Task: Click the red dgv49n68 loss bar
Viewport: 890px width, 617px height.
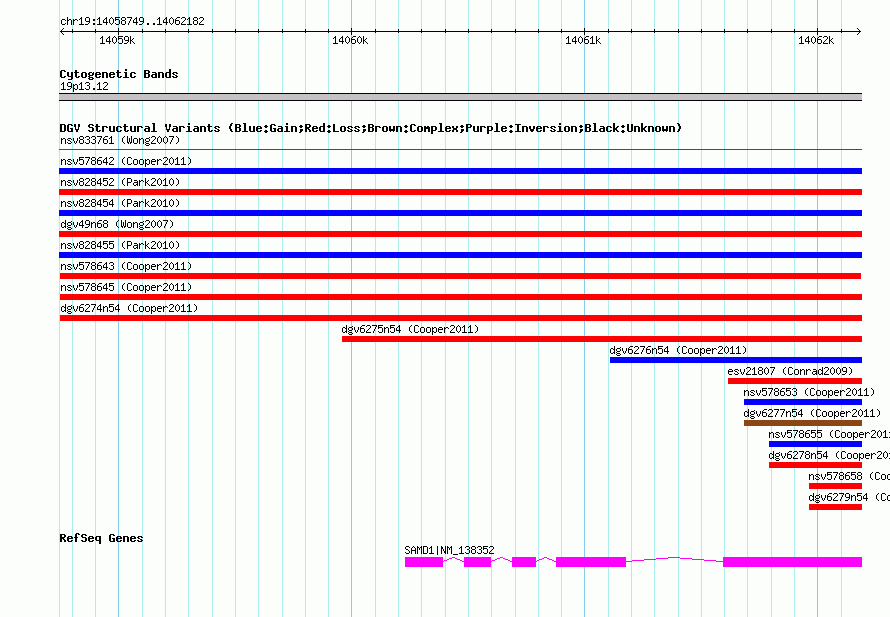Action: (460, 234)
